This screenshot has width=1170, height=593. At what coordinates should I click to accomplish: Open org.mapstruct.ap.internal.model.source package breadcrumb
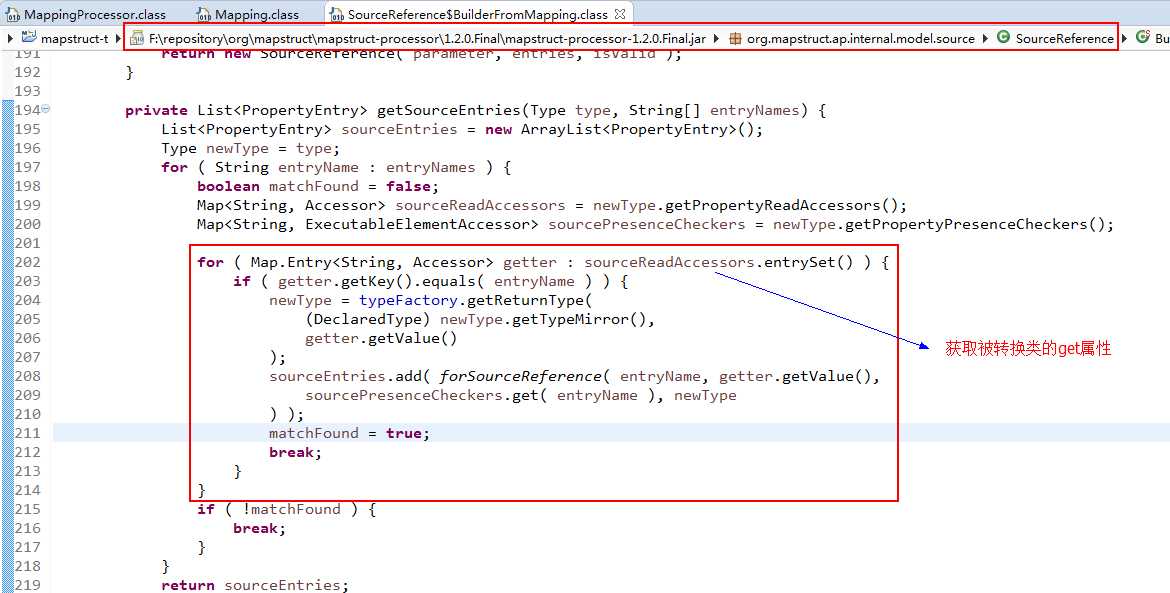860,38
